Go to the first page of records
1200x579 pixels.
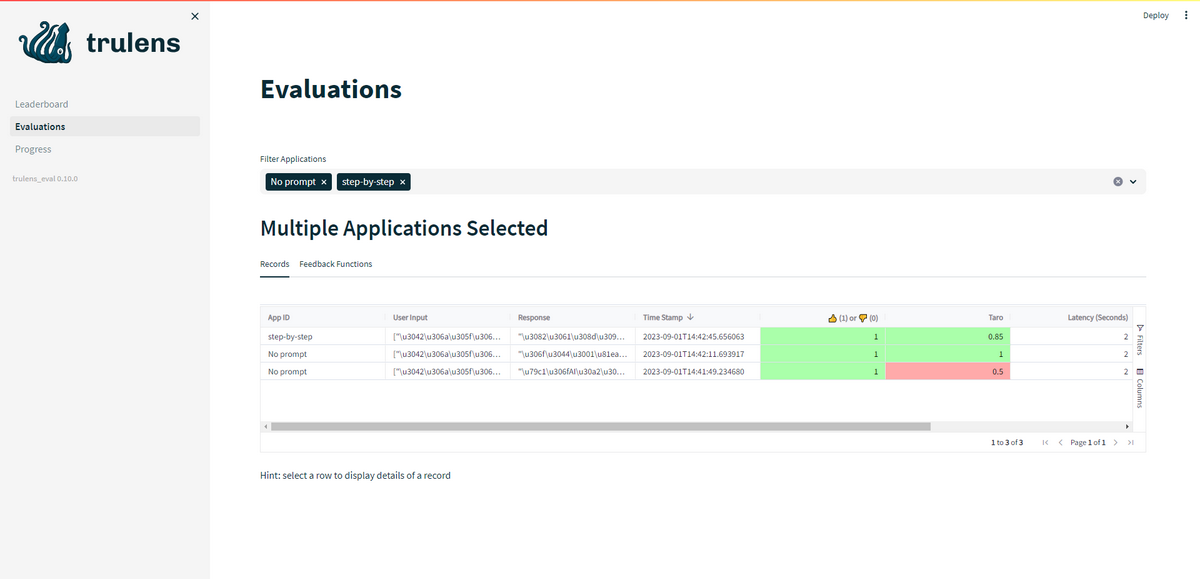(1045, 442)
